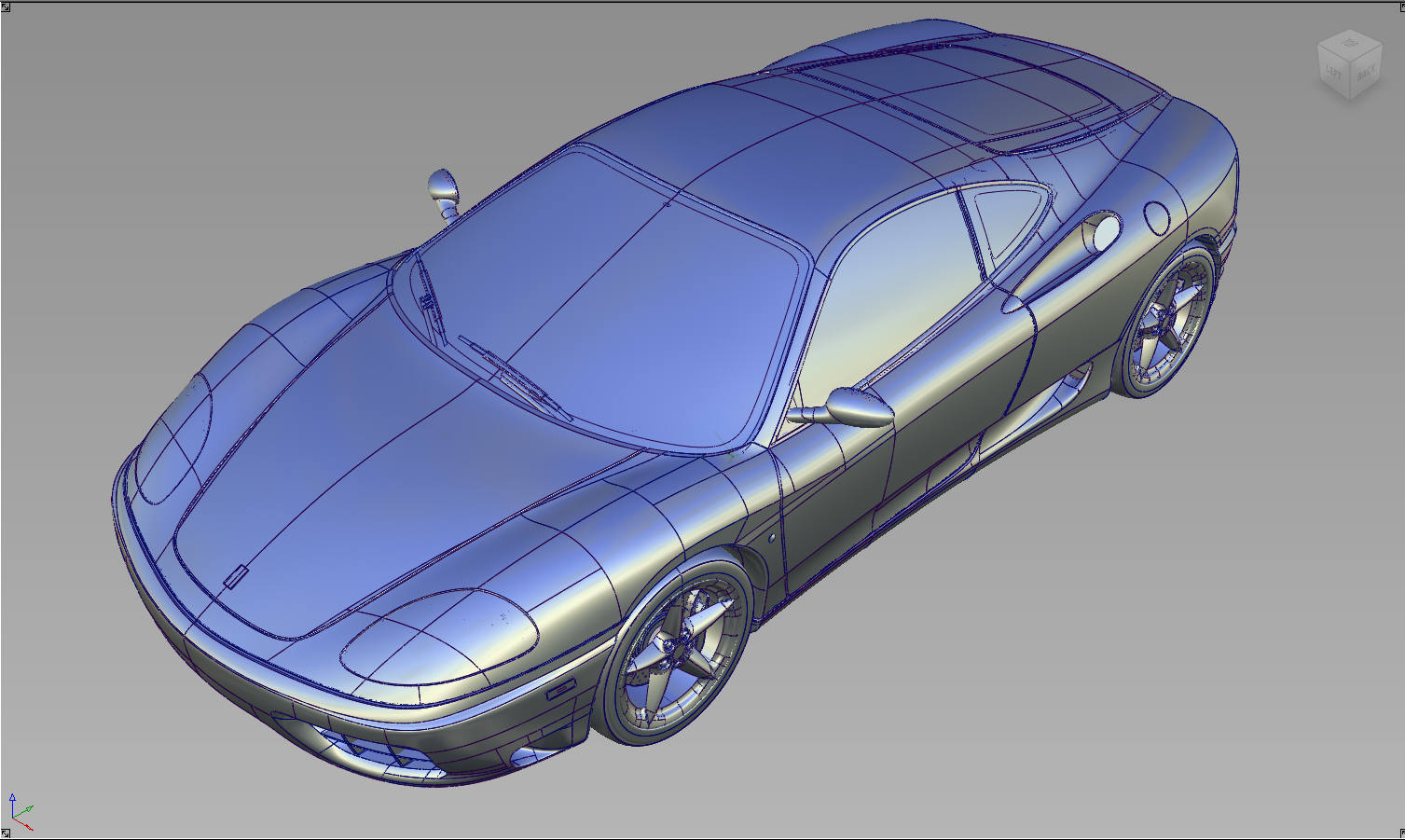Click the top-right corner viewport resize icon
This screenshot has width=1405, height=840.
pos(1400,8)
